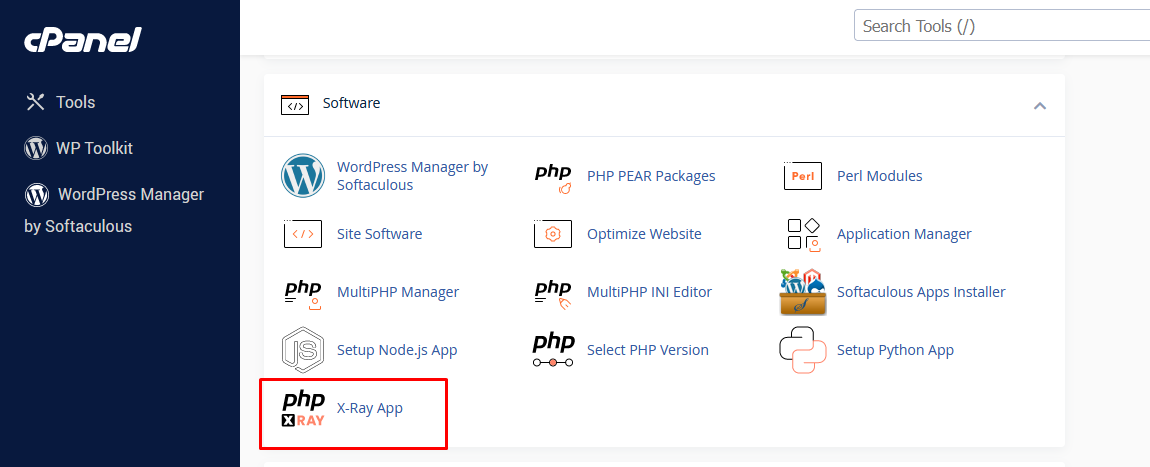Focus the Search Tools input field
The height and width of the screenshot is (467, 1150).
click(1002, 26)
